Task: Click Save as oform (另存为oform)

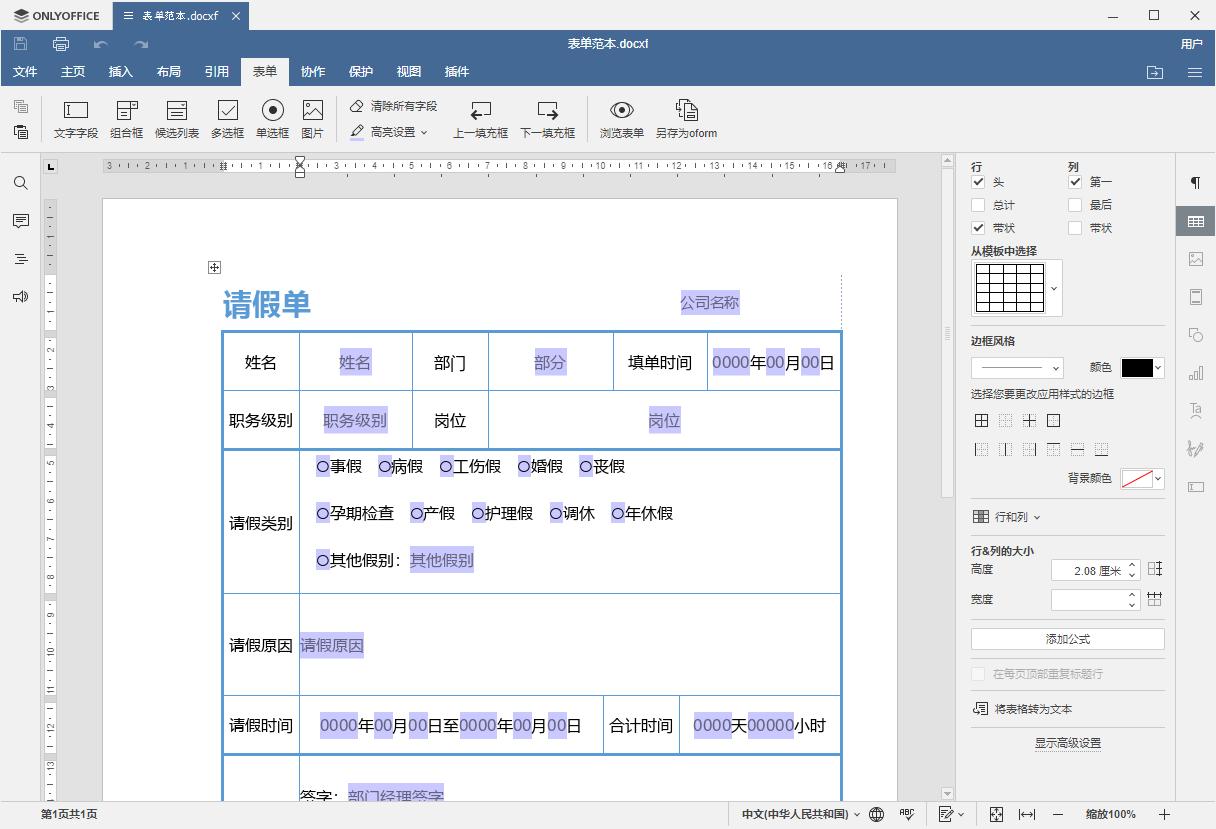Action: pos(686,118)
